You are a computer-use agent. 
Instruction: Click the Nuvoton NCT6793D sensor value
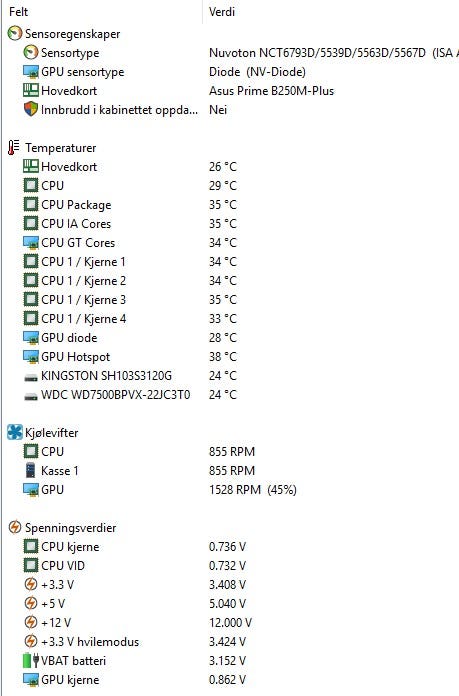tap(334, 53)
